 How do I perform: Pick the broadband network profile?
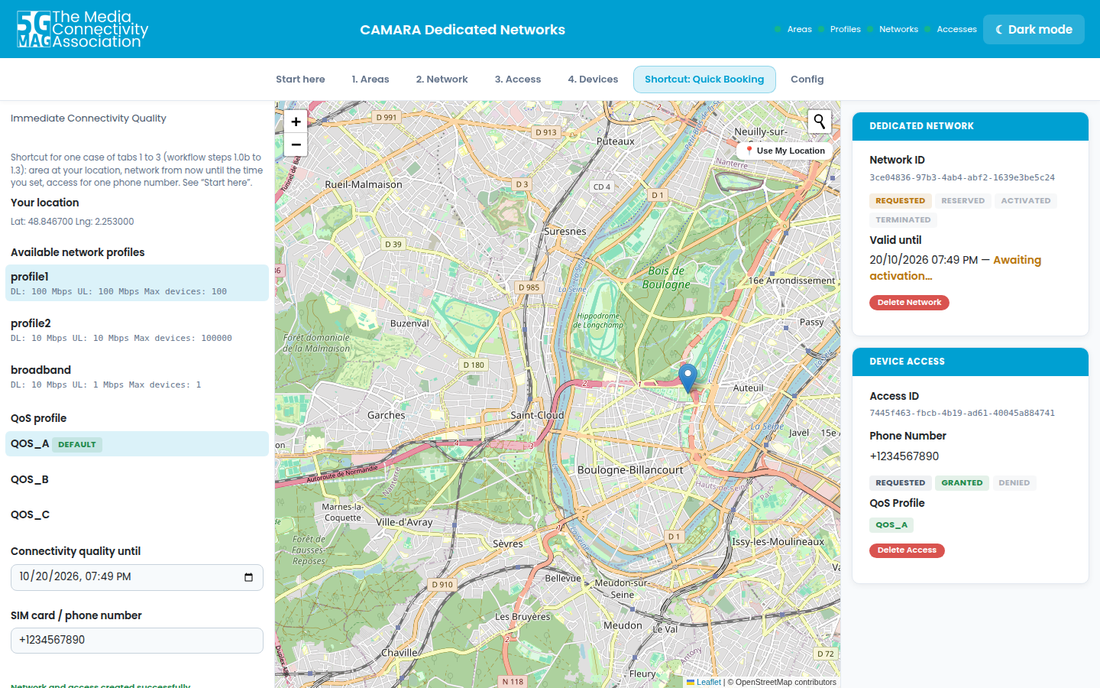coord(137,376)
